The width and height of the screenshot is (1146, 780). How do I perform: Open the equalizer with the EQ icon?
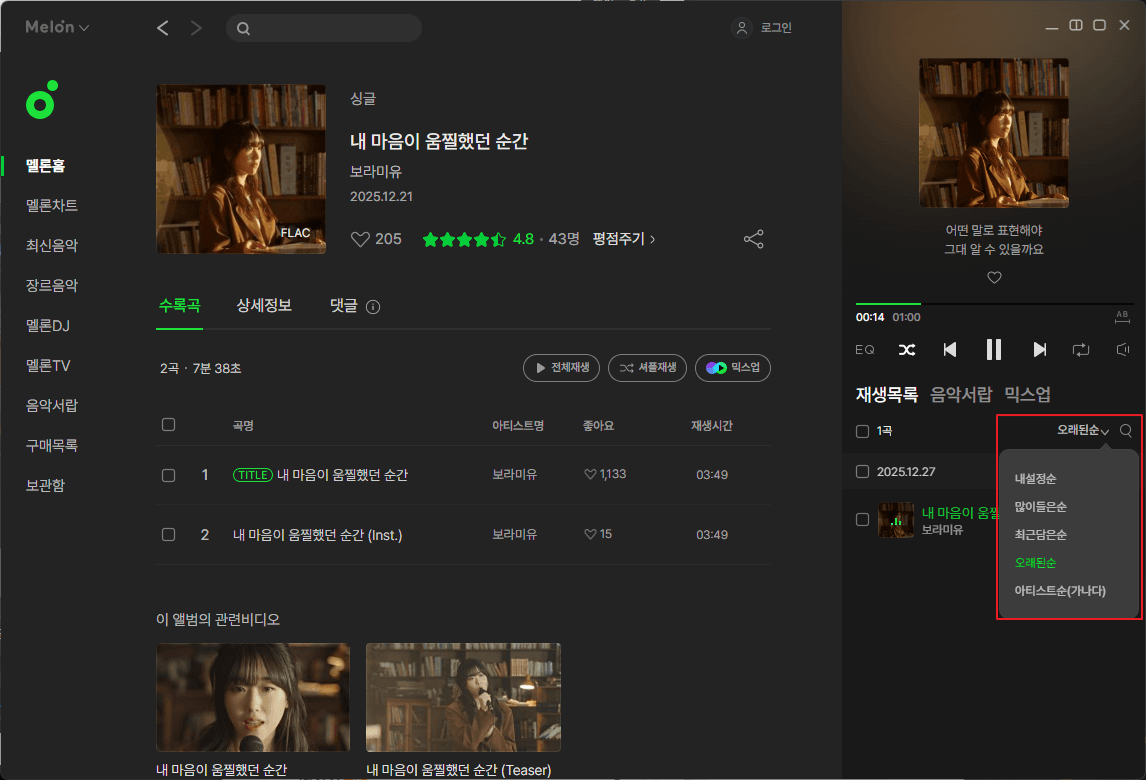[x=864, y=349]
